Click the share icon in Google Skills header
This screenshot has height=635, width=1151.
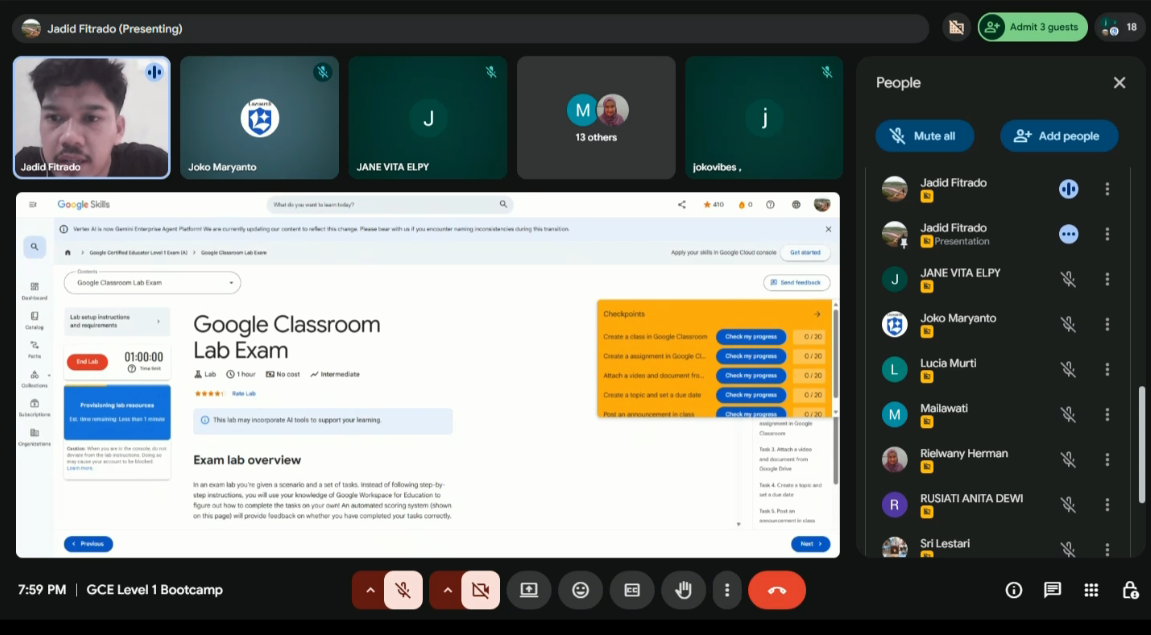[x=682, y=205]
